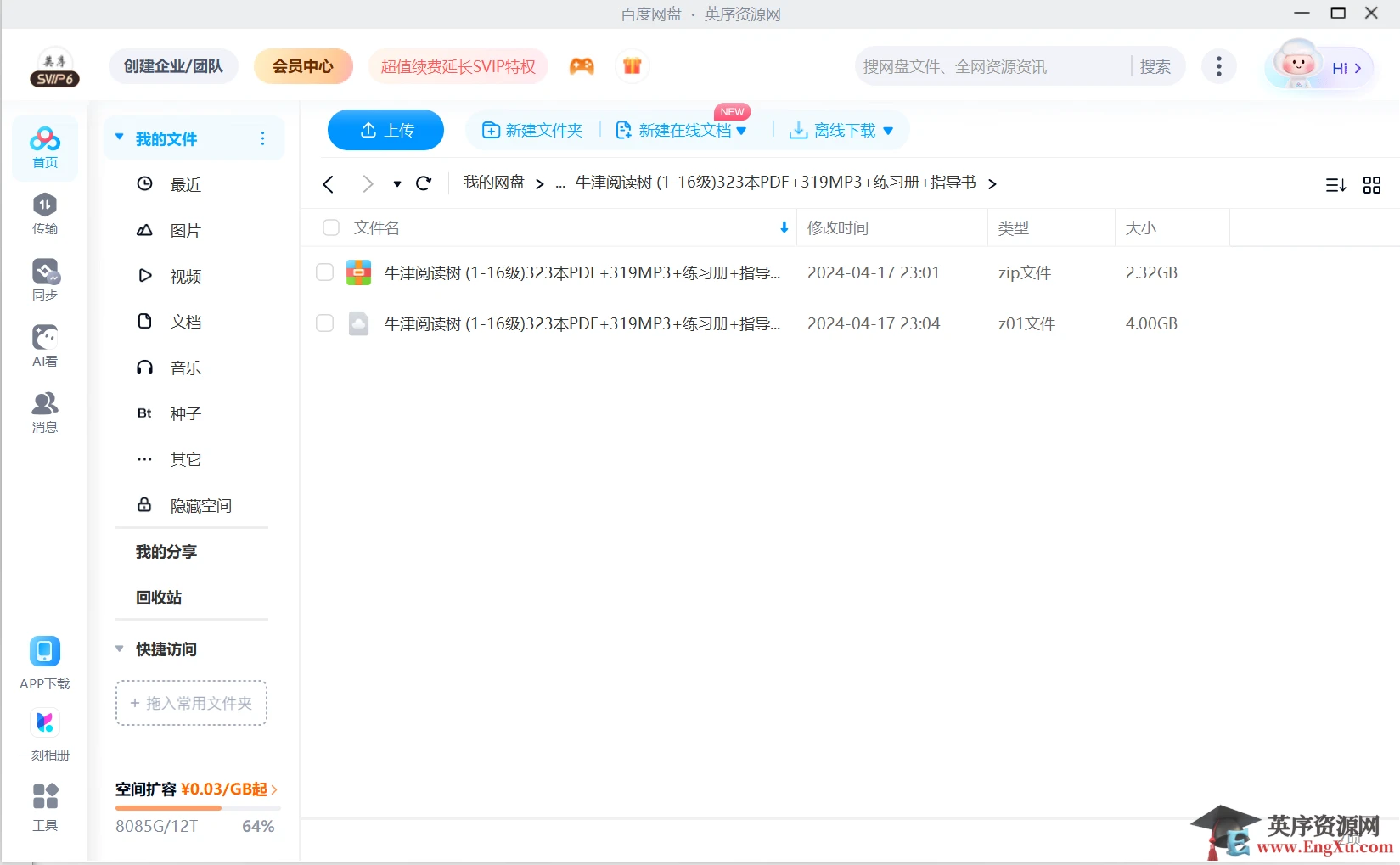This screenshot has width=1400, height=865.
Task: Check the z01文件 row checkbox
Action: tap(324, 323)
